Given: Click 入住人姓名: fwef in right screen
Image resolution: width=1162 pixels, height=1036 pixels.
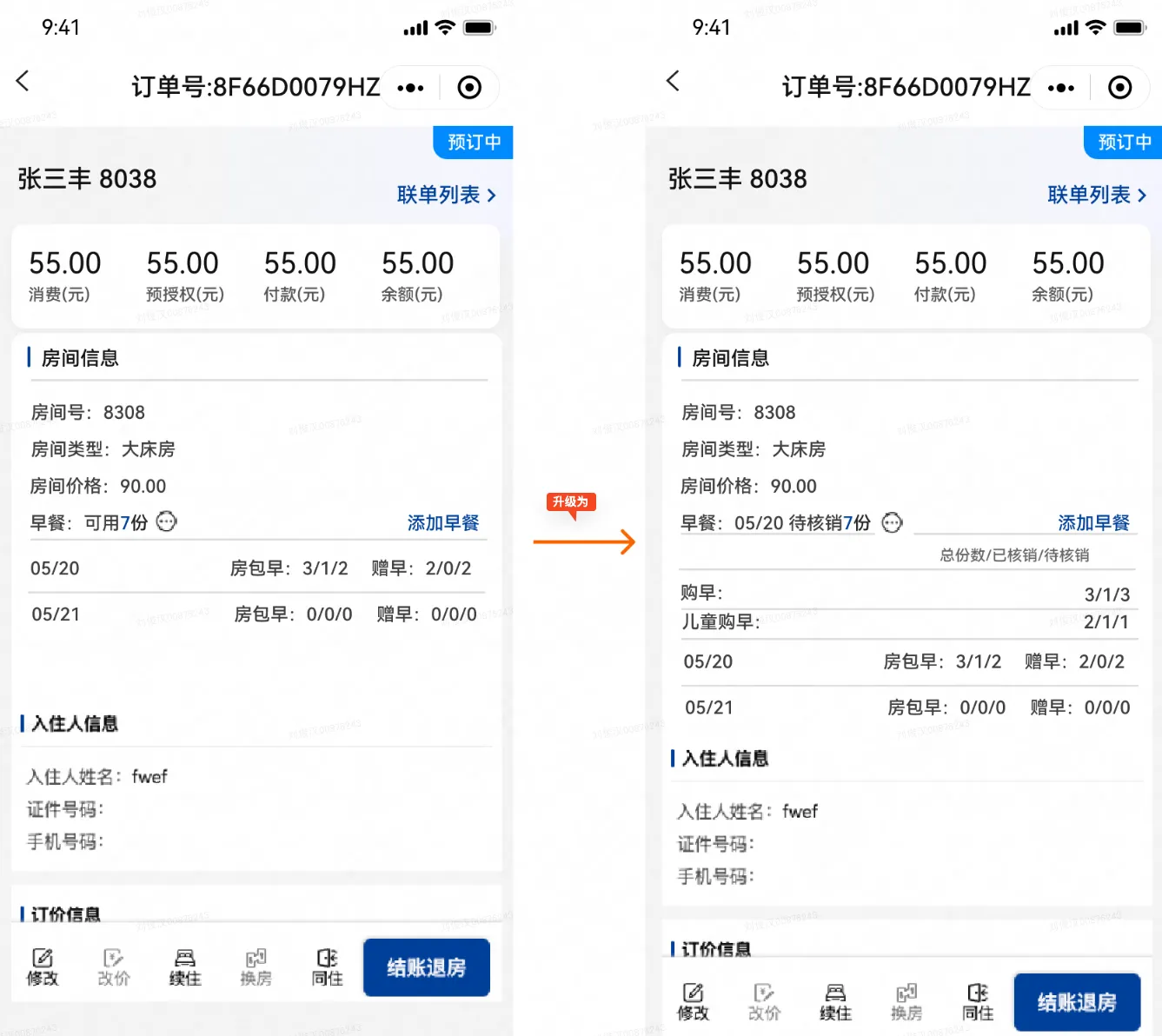Looking at the screenshot, I should [x=747, y=811].
